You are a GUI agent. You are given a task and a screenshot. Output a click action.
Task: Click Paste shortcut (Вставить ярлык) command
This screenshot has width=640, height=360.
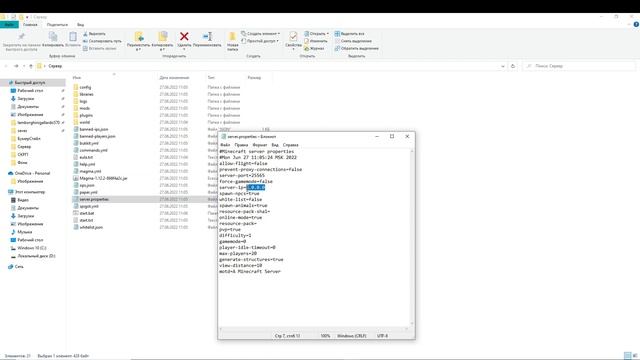(x=100, y=49)
